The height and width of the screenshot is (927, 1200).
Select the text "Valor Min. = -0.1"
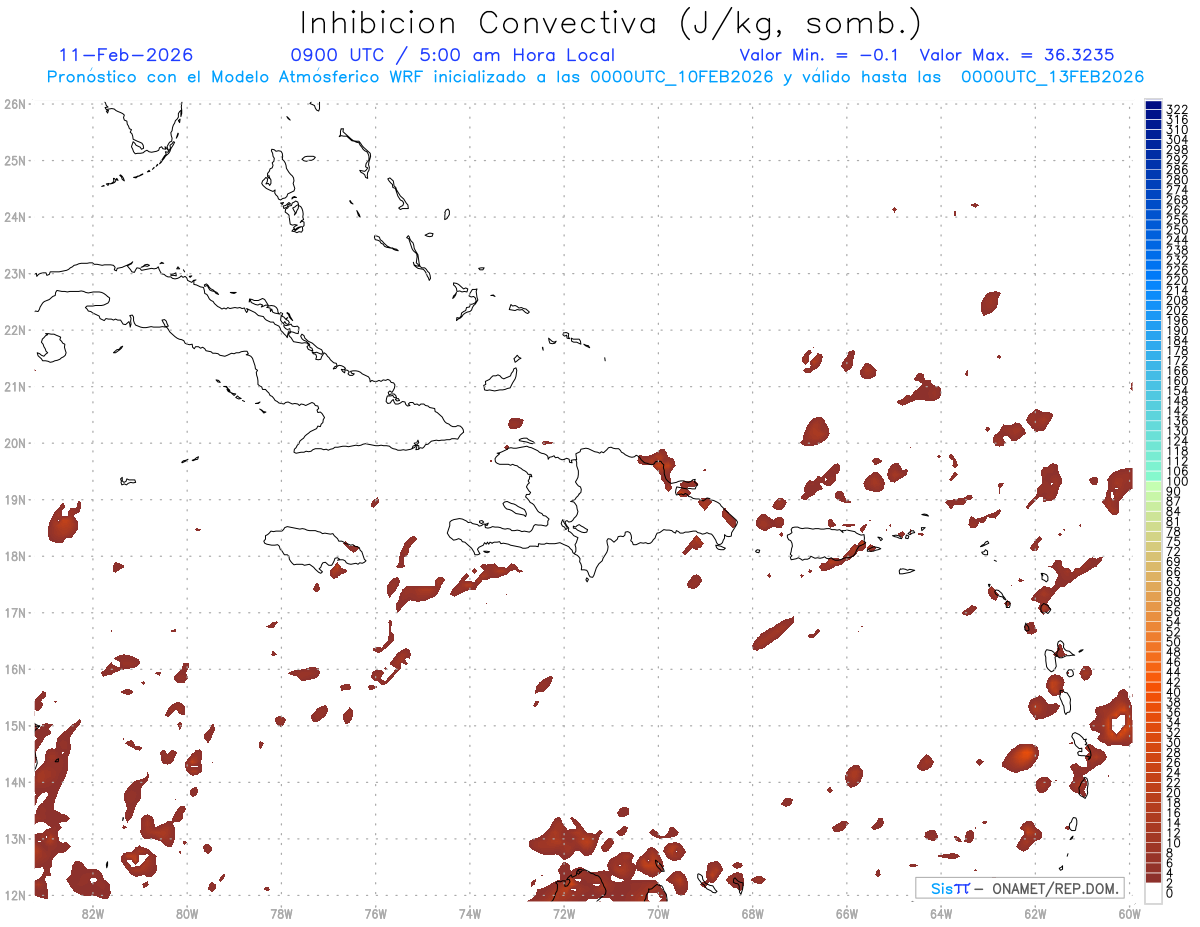point(821,55)
